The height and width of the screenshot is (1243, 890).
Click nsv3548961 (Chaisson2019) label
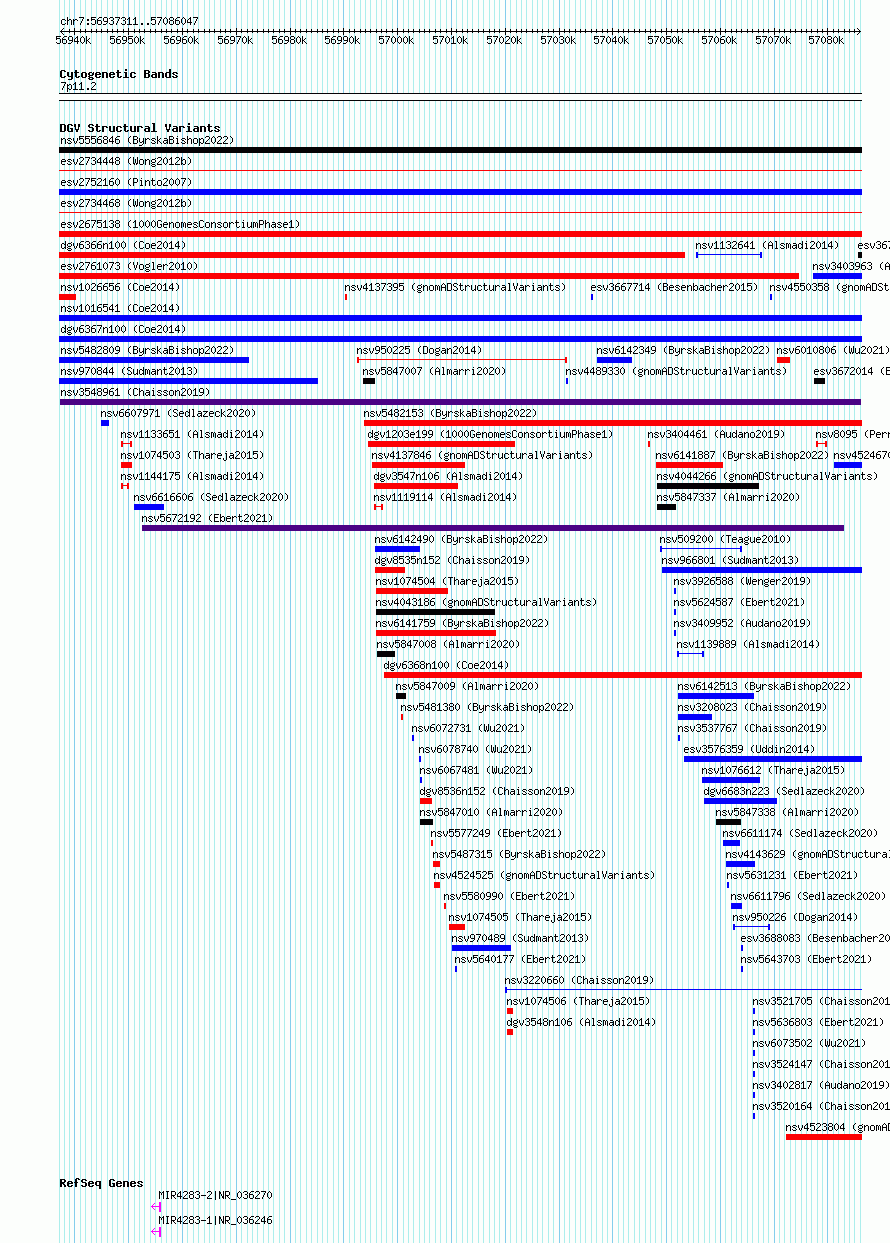point(134,392)
